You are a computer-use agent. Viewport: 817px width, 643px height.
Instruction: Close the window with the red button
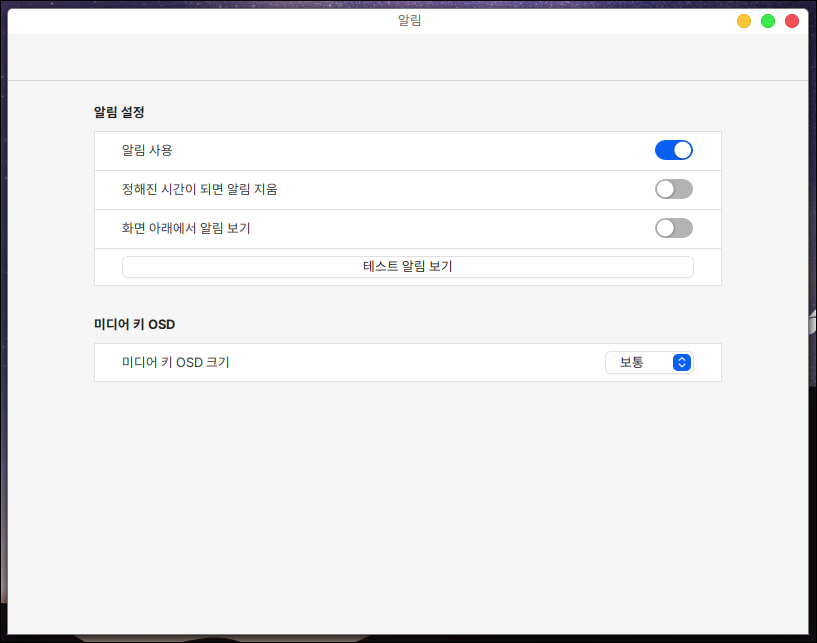point(792,21)
